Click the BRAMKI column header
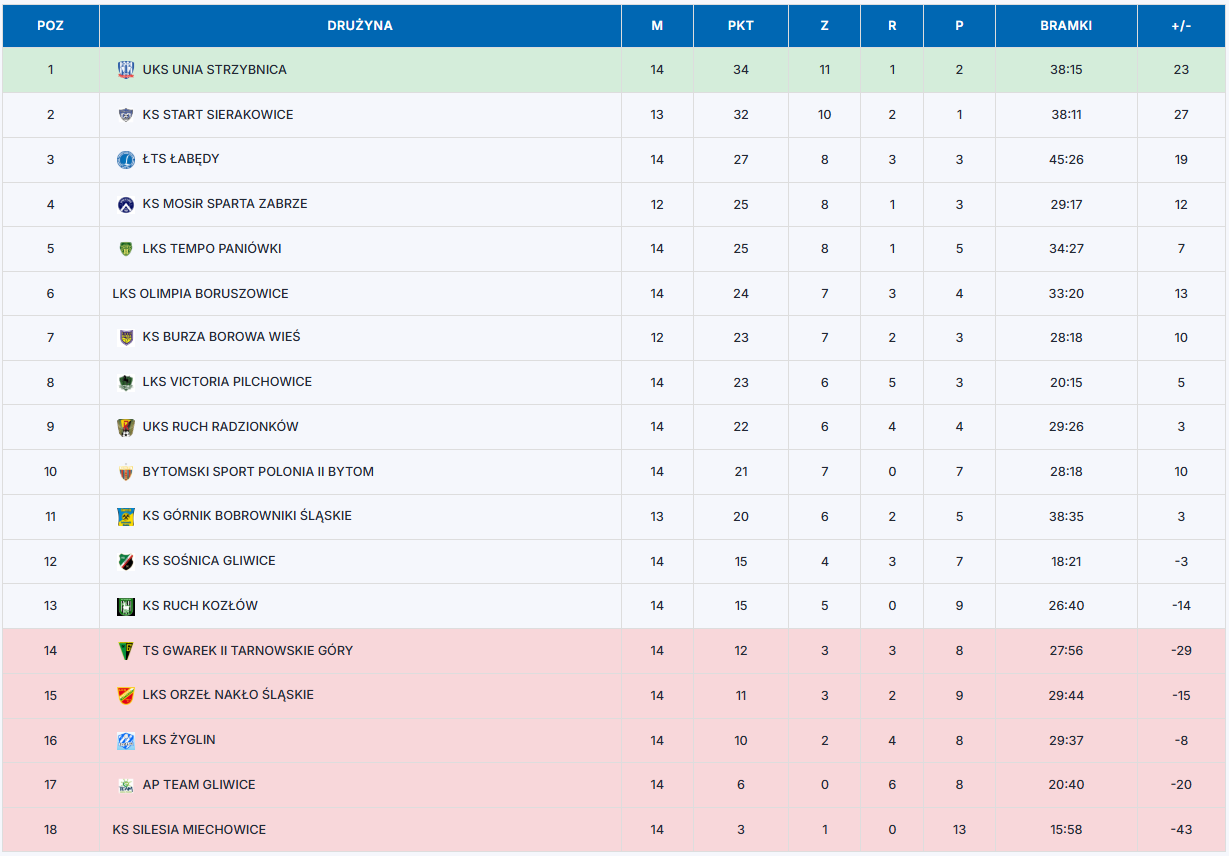Viewport: 1229px width, 856px height. (x=1066, y=26)
